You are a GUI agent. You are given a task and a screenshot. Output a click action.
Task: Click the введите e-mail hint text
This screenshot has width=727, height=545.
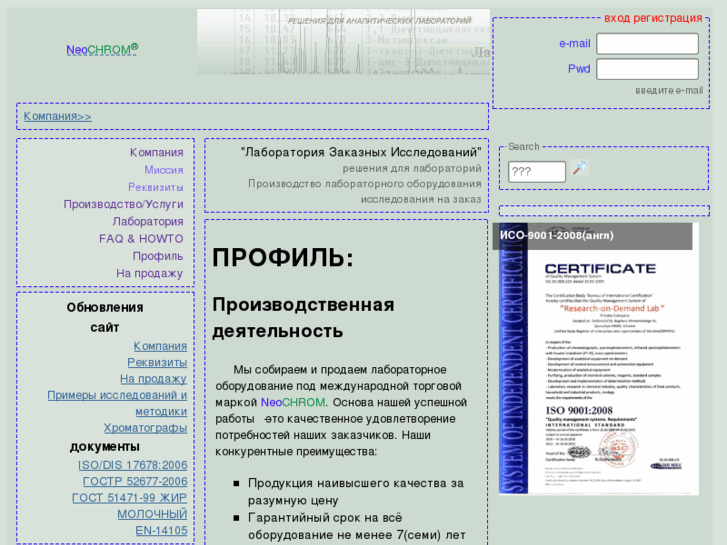pos(669,90)
